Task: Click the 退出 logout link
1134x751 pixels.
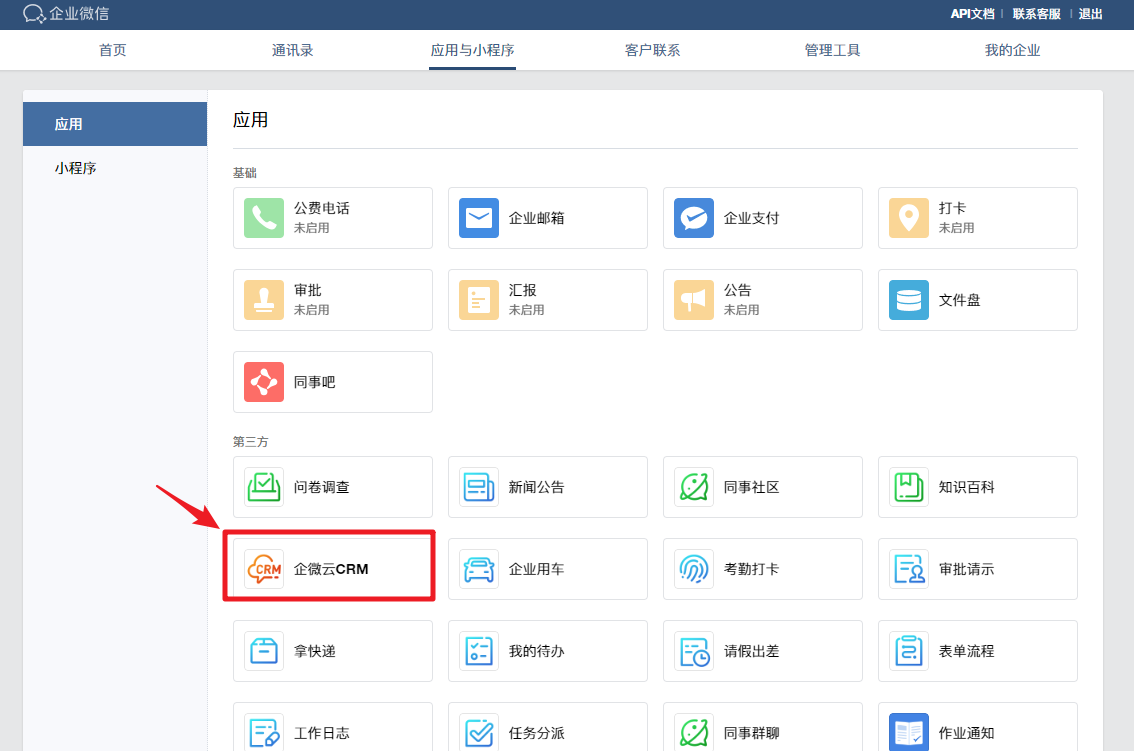Action: 1091,14
